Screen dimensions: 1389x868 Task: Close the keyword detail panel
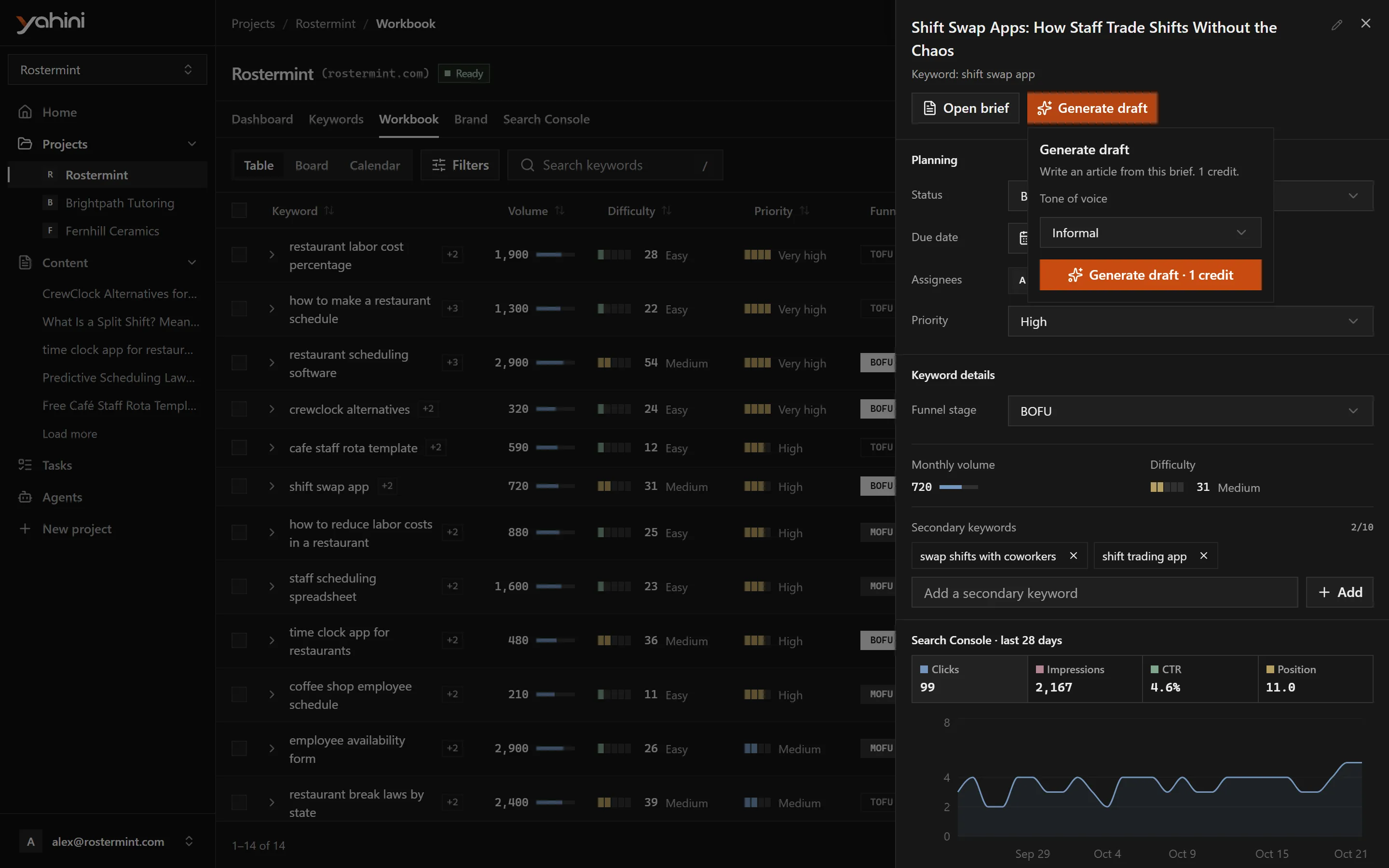pos(1365,24)
